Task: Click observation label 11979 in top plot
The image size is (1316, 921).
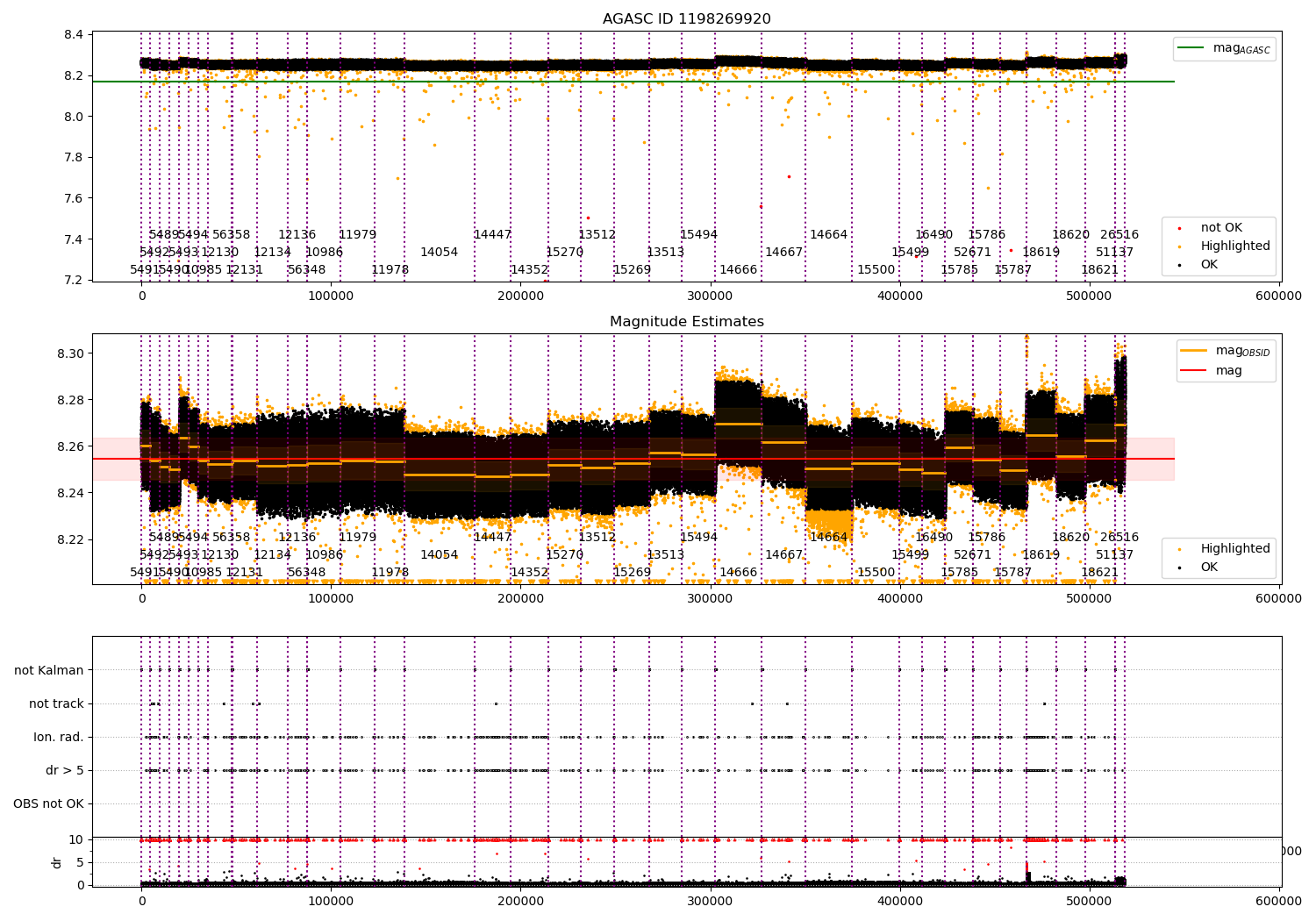Action: (357, 235)
